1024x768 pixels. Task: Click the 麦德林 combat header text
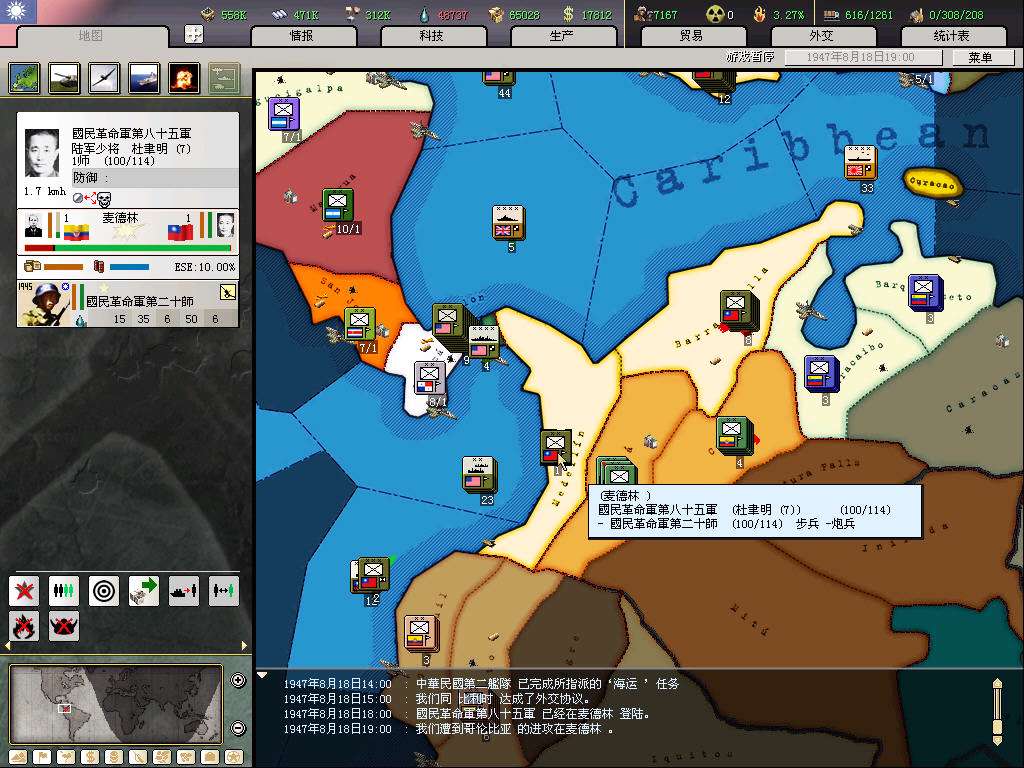coord(121,217)
